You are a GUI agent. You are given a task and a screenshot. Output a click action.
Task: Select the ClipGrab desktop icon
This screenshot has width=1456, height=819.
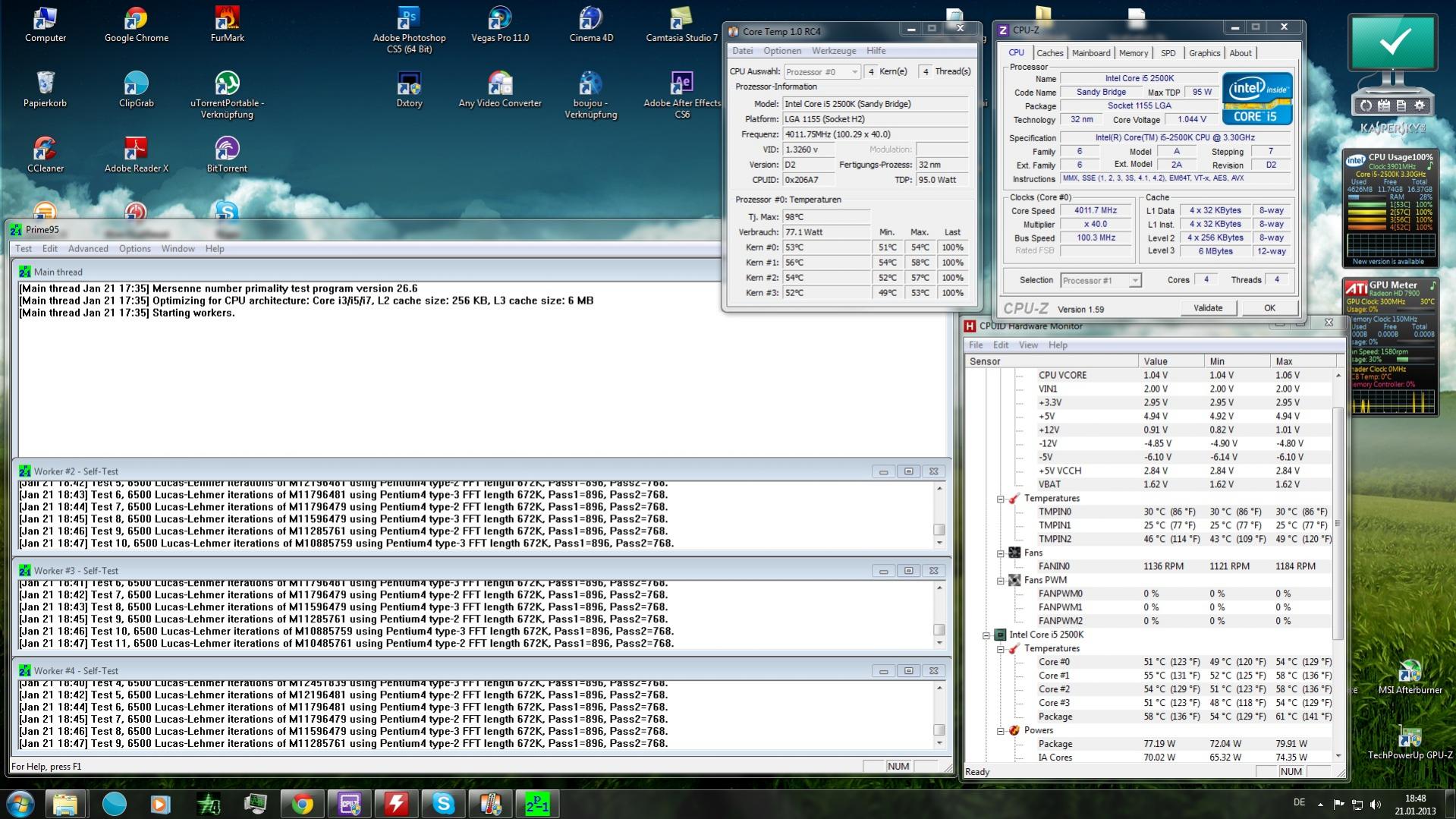137,90
